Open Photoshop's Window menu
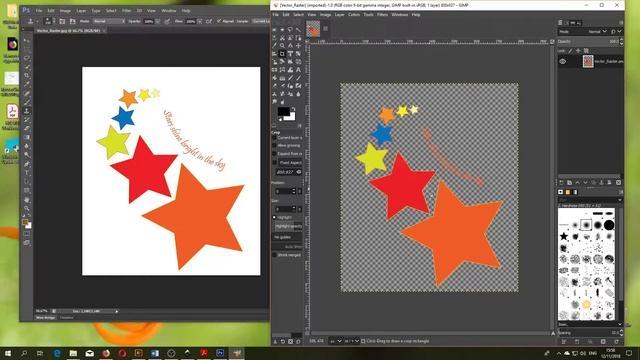 pos(169,11)
